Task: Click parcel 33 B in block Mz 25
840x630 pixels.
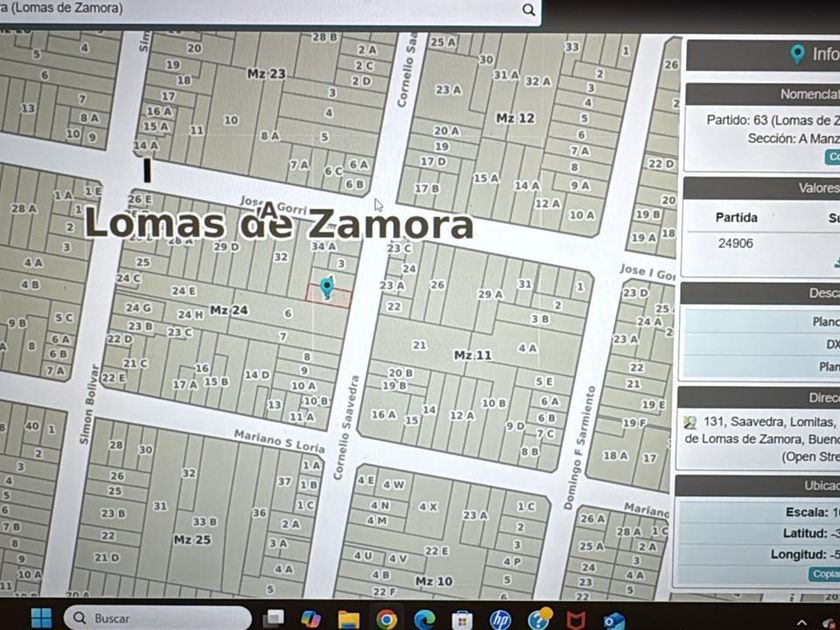Action: point(205,521)
